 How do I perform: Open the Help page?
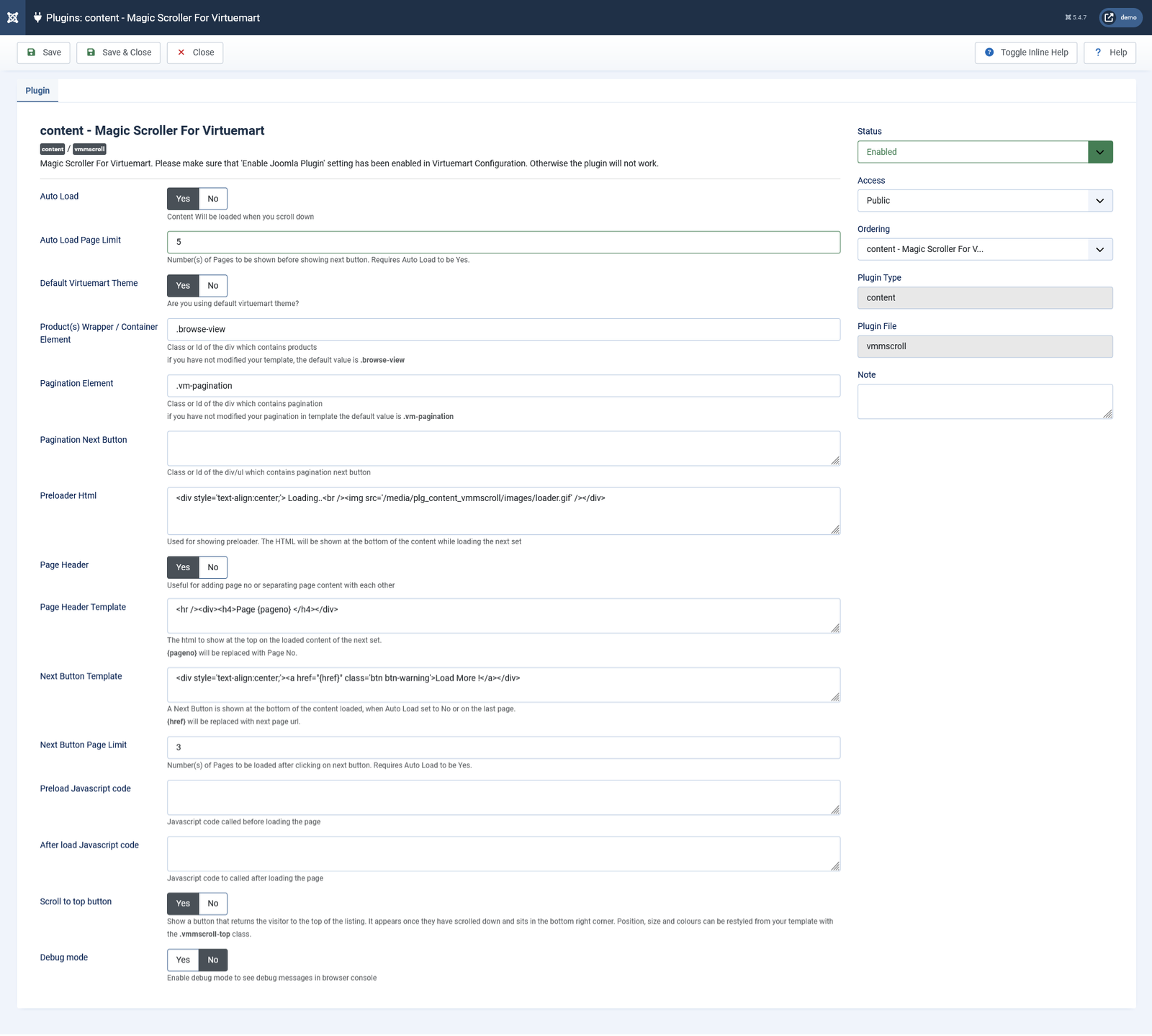(1110, 53)
